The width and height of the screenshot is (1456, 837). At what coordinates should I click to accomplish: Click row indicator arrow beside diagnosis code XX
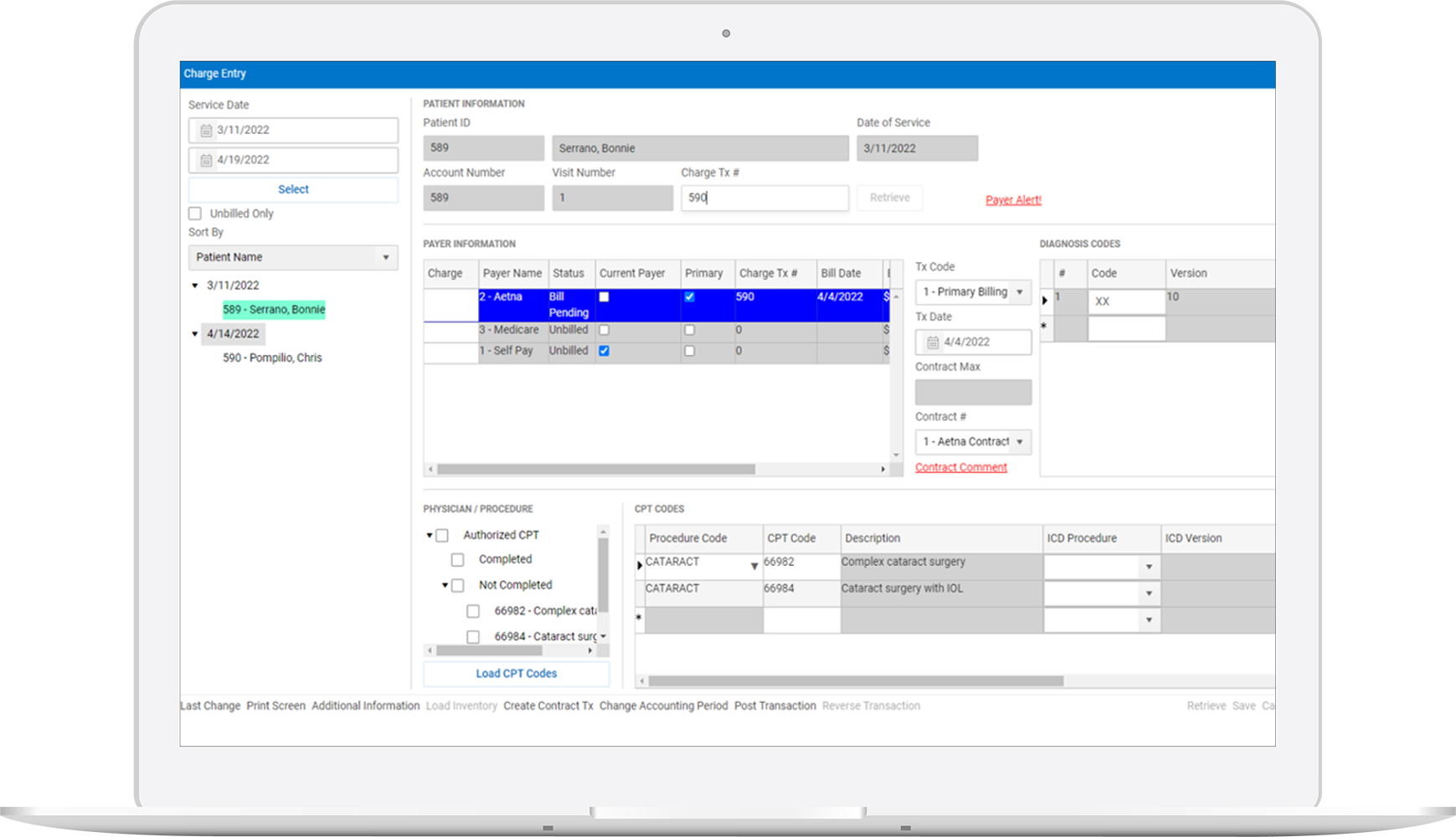[x=1045, y=300]
